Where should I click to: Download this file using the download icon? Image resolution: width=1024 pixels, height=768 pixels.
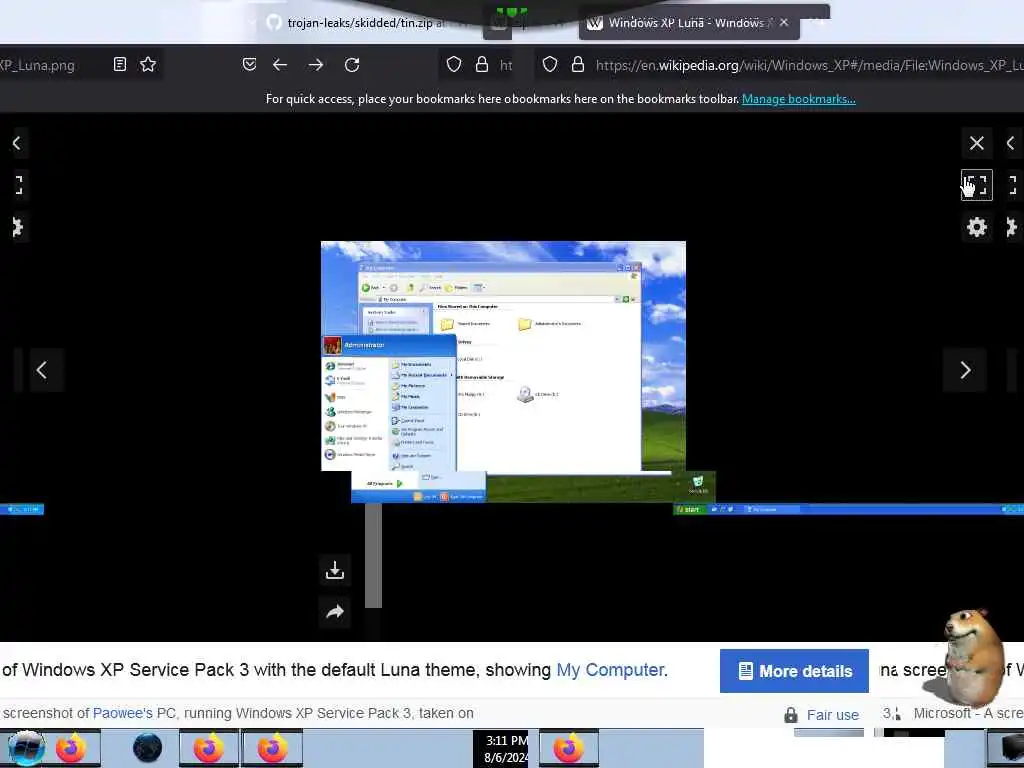[335, 570]
